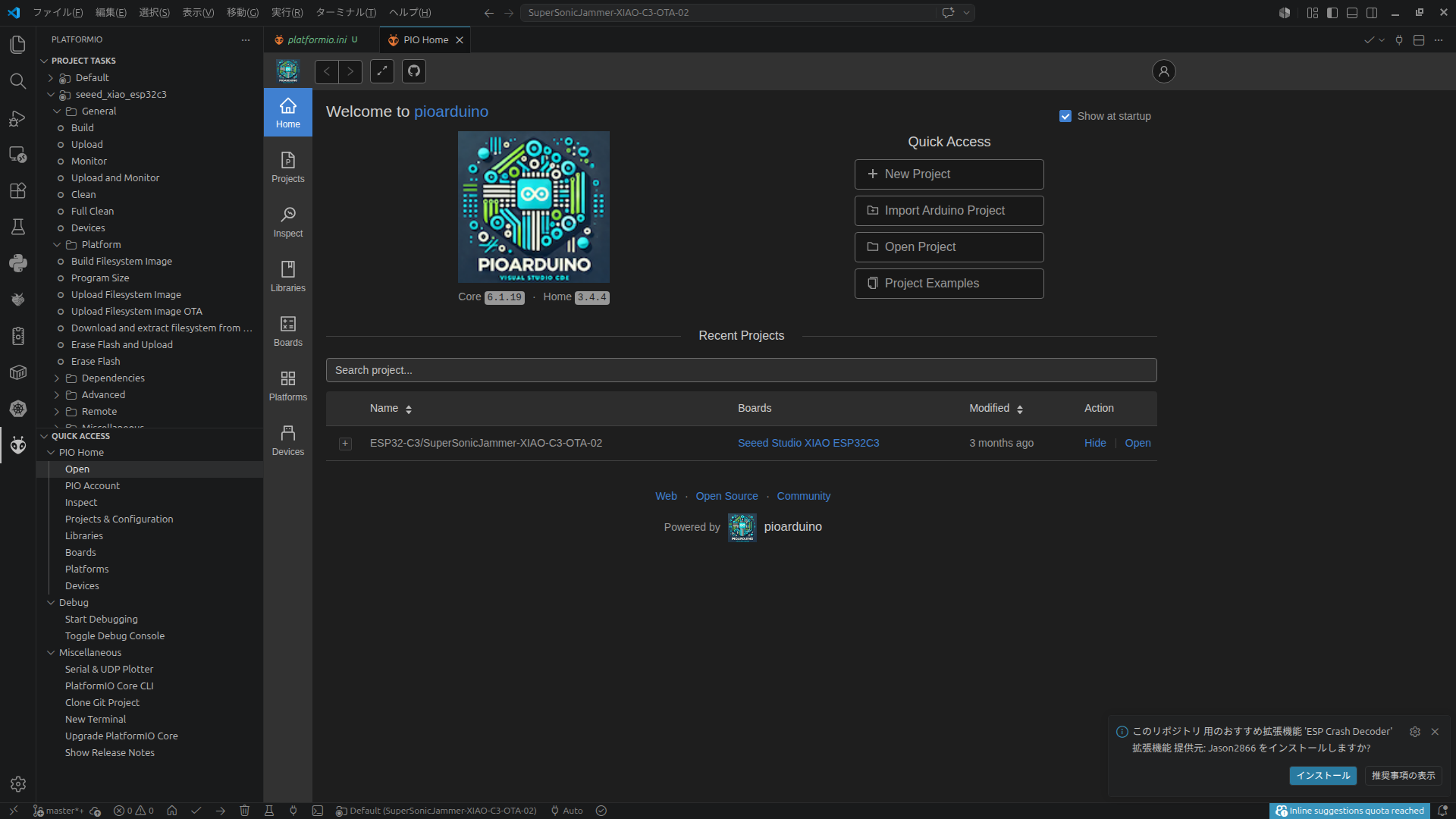Open the Testing flask view in activity bar

point(17,227)
